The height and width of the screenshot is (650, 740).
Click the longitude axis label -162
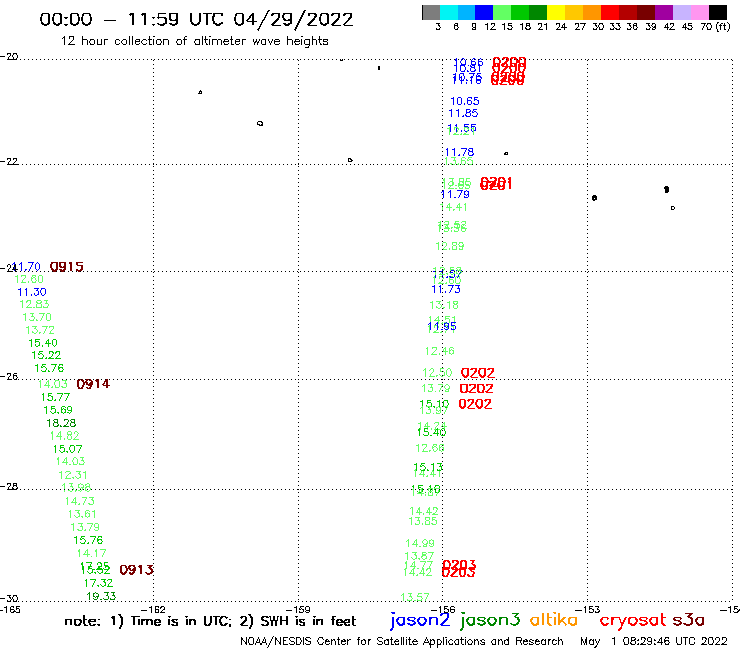click(x=153, y=610)
